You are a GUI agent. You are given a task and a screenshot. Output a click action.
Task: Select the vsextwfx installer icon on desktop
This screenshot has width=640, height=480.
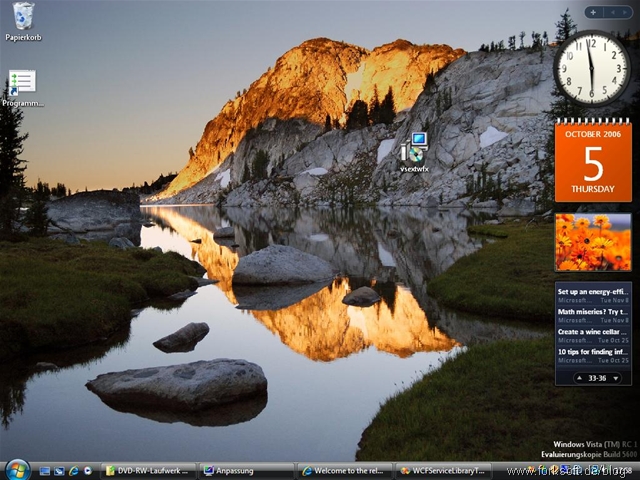coord(414,152)
